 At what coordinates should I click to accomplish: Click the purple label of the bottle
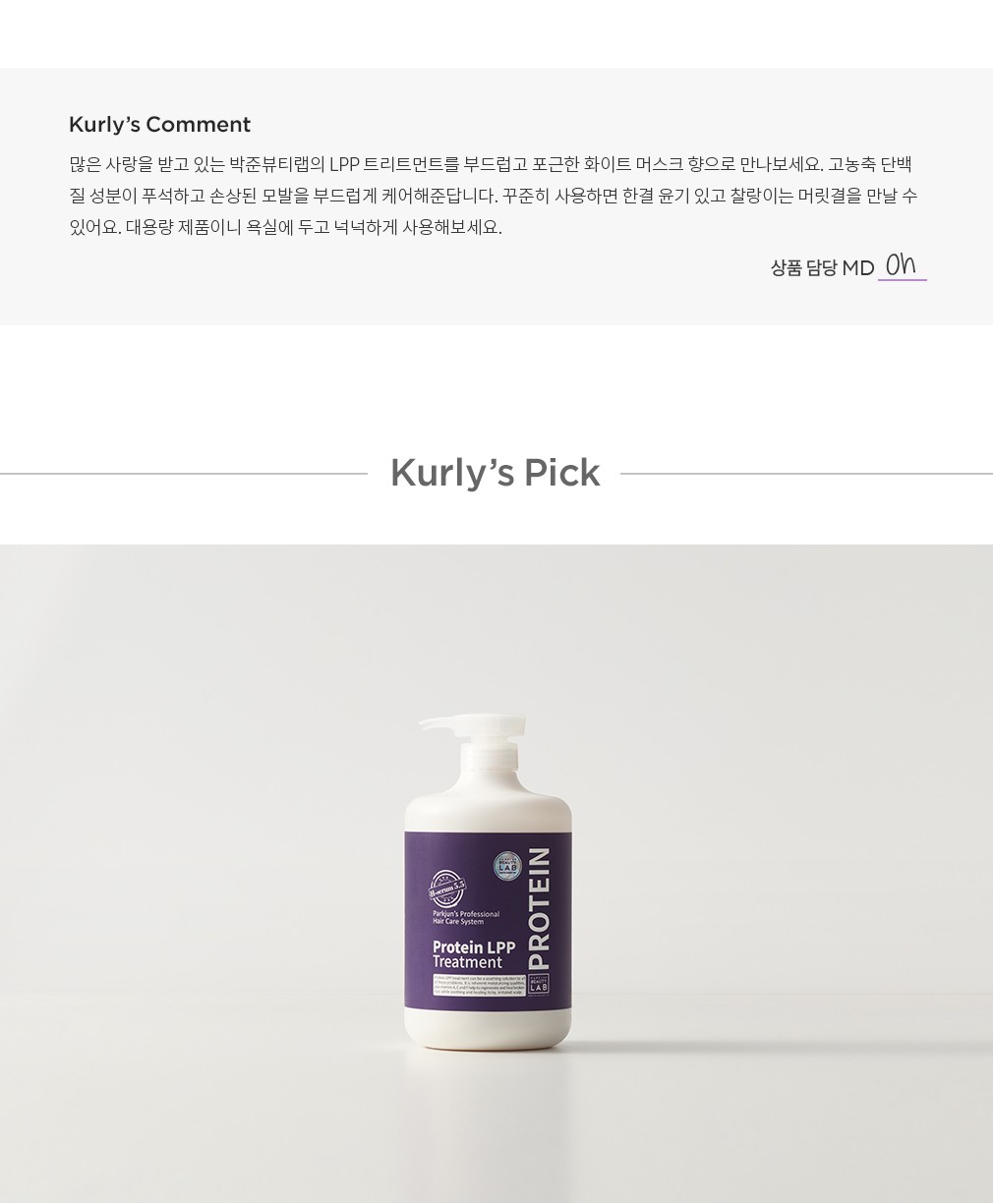click(488, 920)
